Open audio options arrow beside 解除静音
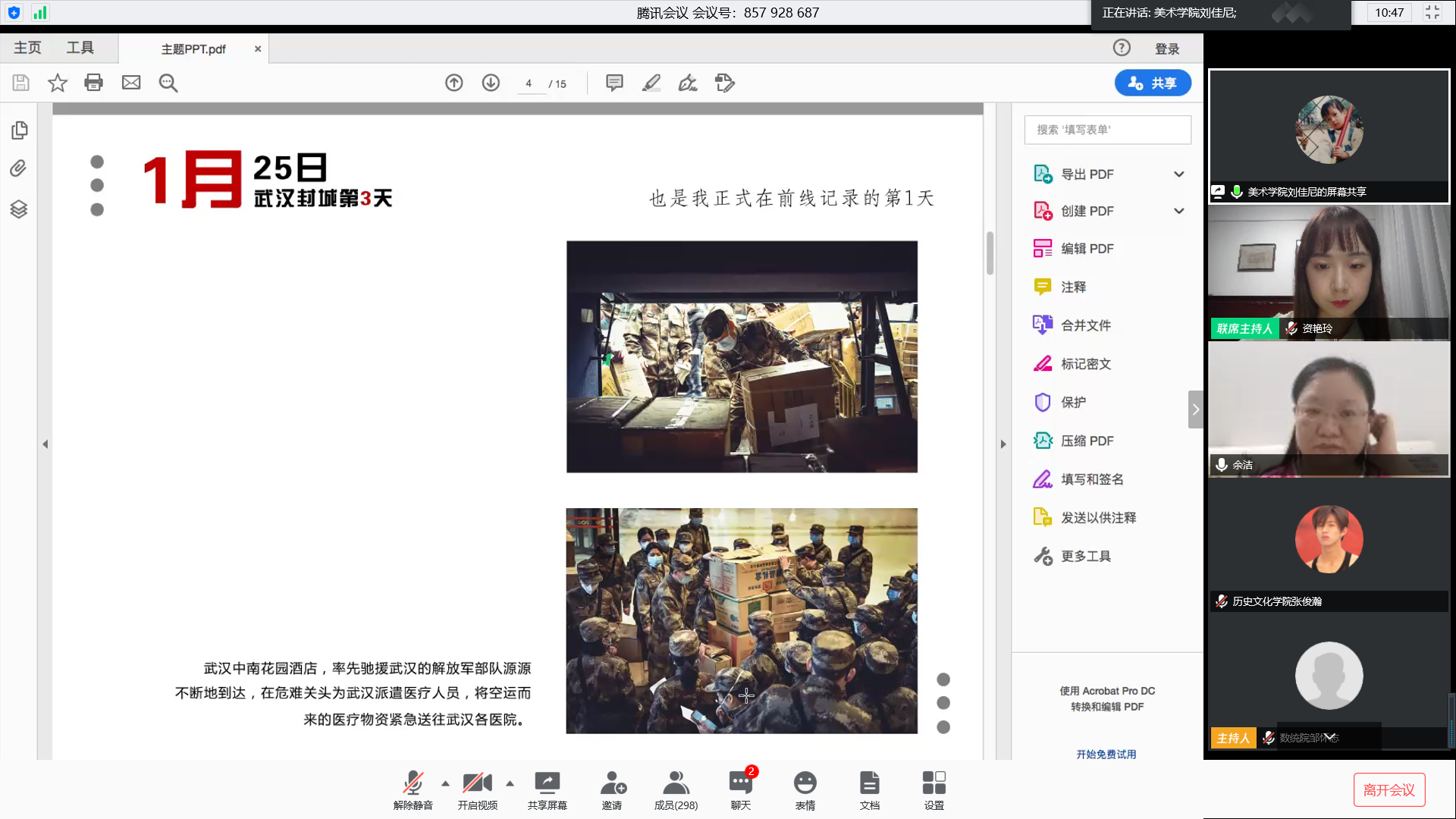Screen dimensions: 1456x819 445,783
